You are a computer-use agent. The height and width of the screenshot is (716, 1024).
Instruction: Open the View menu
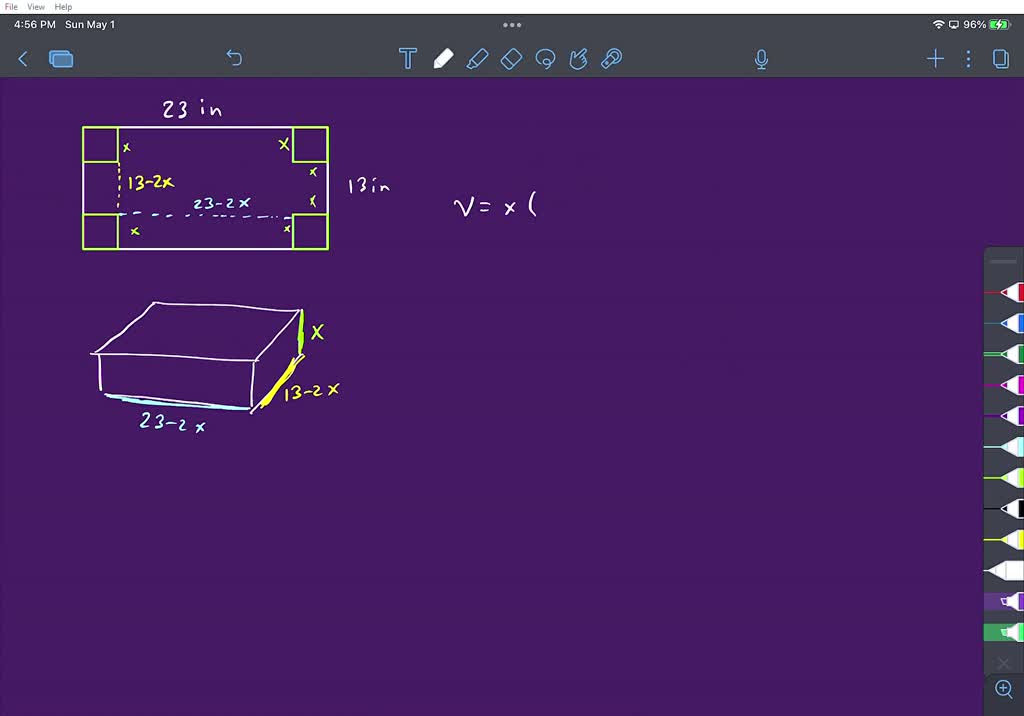coord(35,6)
